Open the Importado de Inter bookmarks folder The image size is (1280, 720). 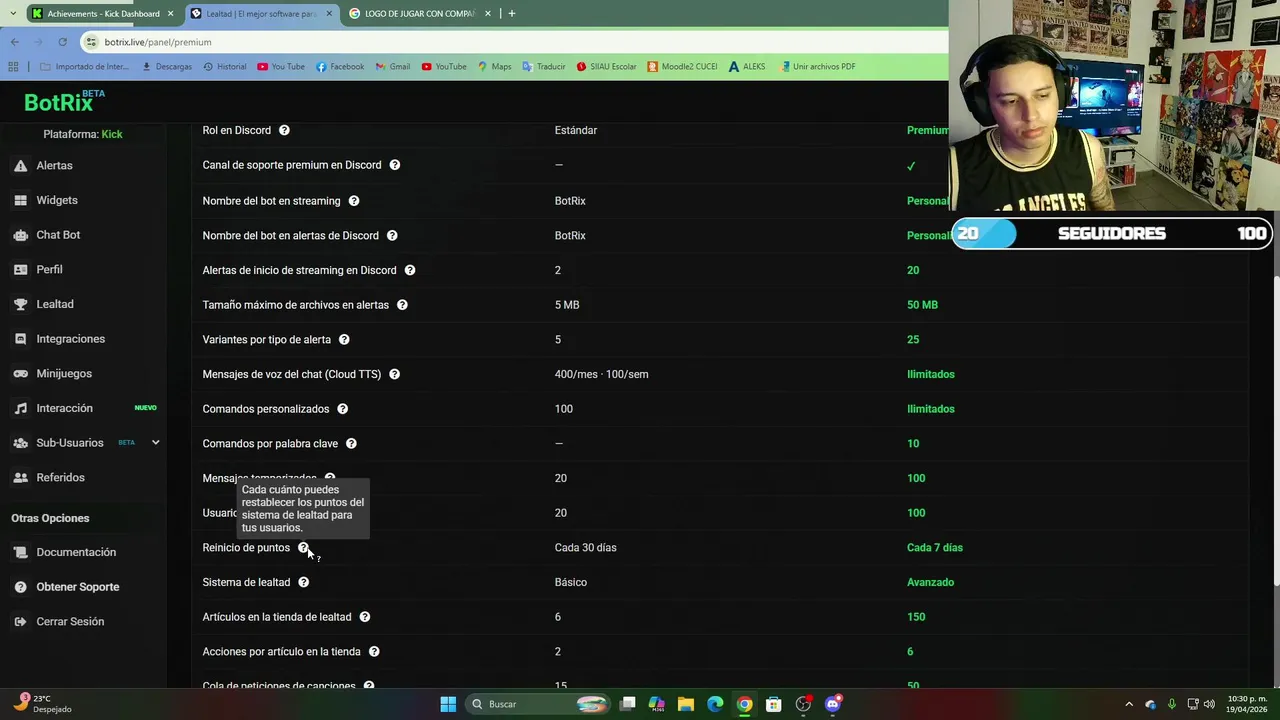click(x=85, y=67)
